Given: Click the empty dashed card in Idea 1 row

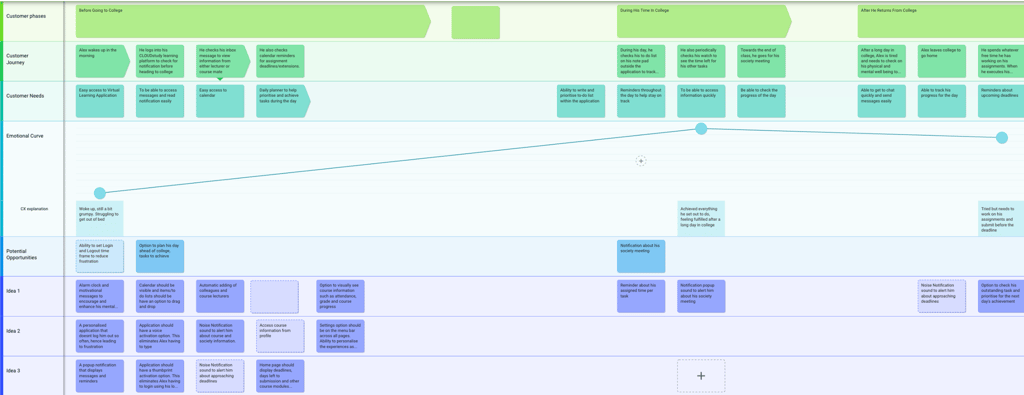Looking at the screenshot, I should 274,296.
